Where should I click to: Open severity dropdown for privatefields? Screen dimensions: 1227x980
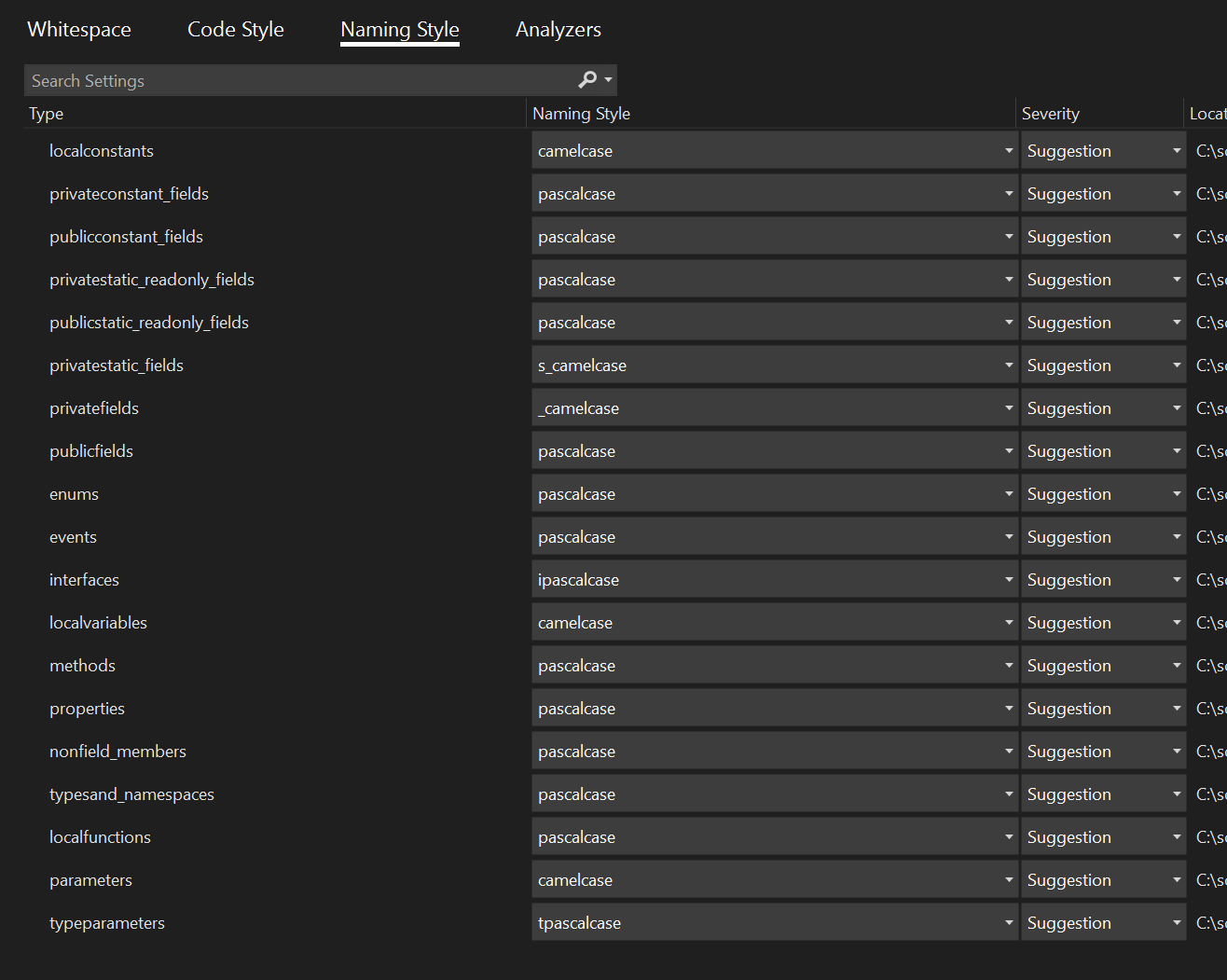pyautogui.click(x=1103, y=408)
